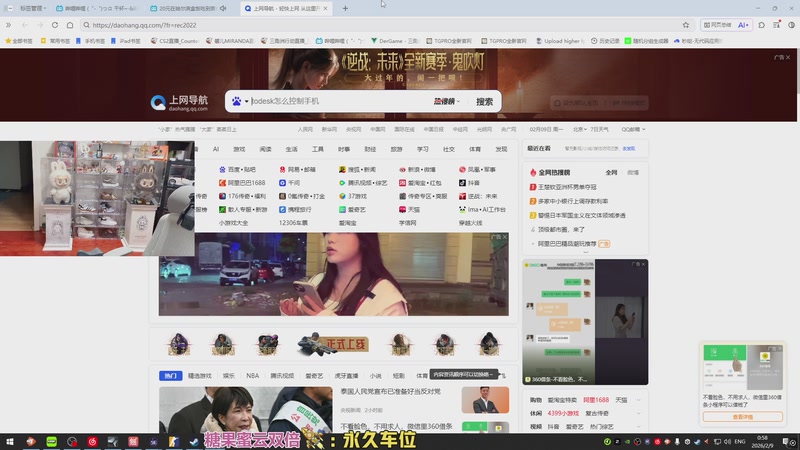Open the browser AI assistant button
This screenshot has width=800, height=450.
743,24
